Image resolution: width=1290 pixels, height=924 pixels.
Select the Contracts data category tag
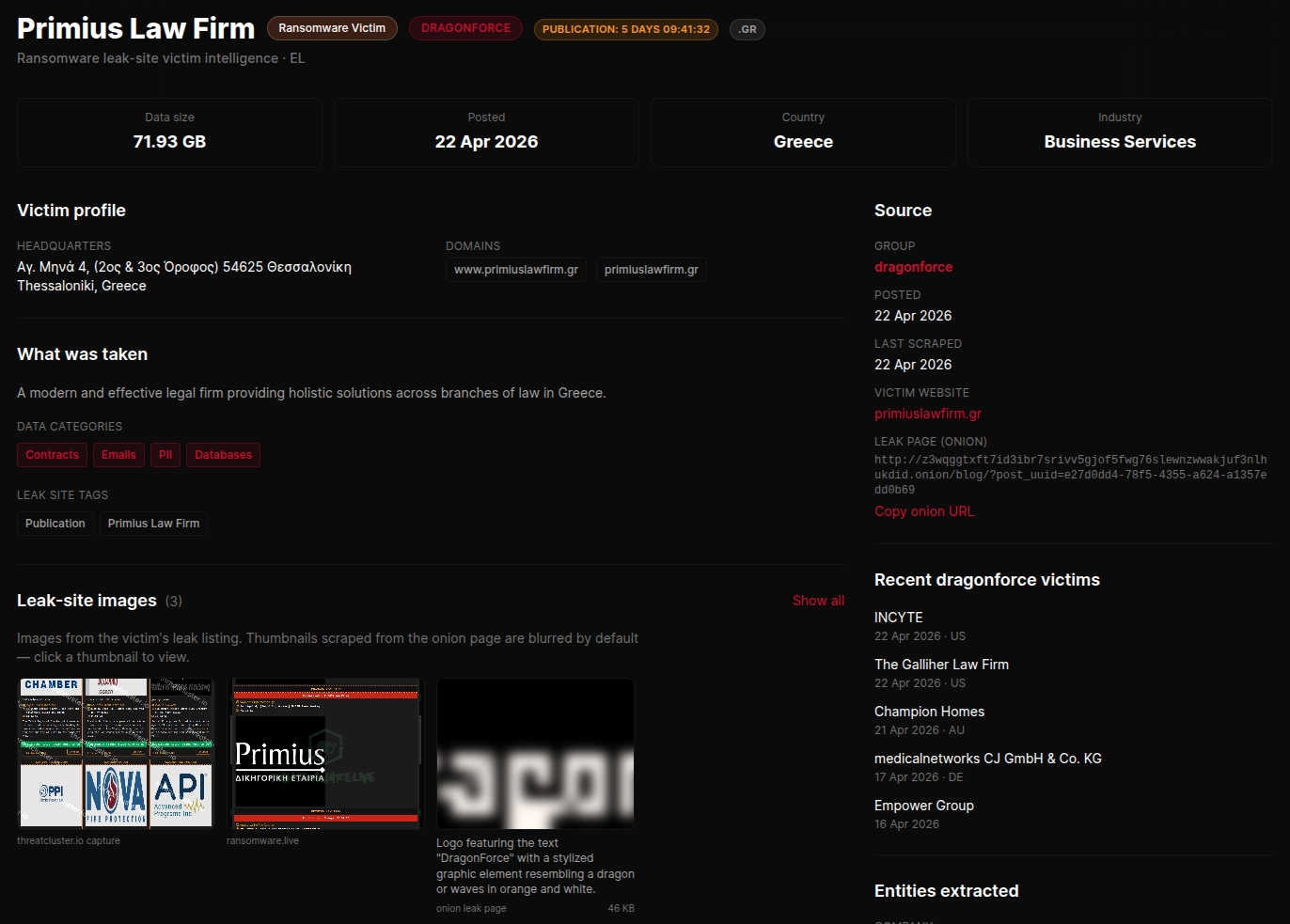click(53, 455)
